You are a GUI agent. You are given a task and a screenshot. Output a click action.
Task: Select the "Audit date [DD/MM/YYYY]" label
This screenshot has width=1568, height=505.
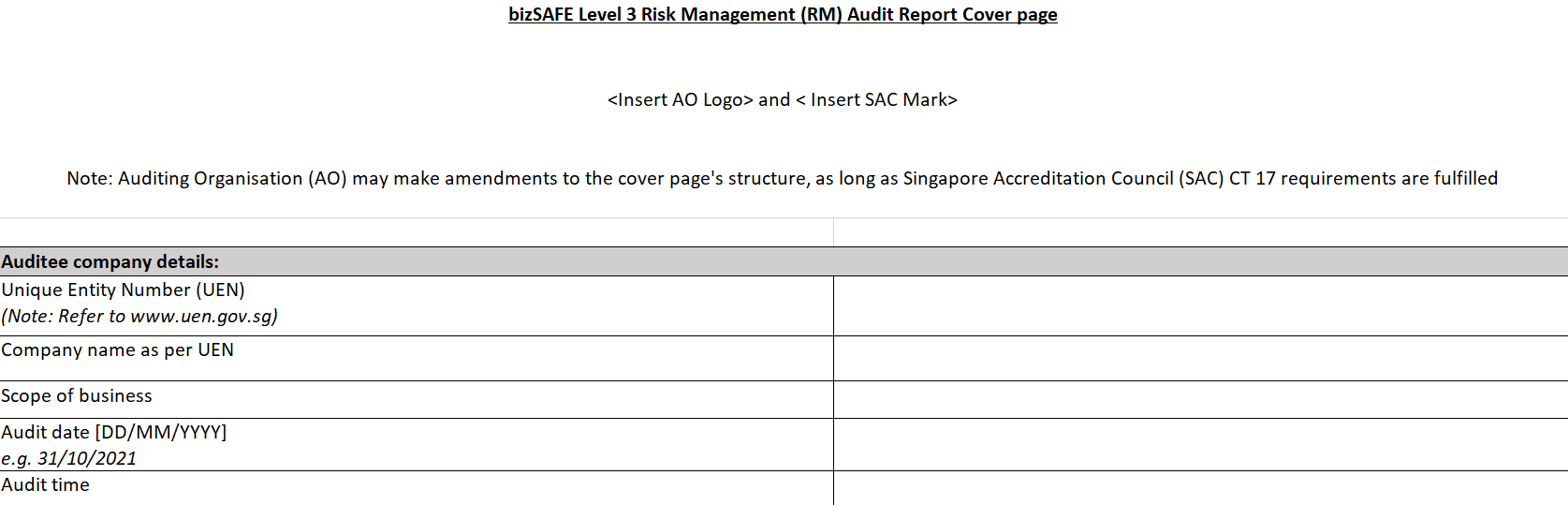click(114, 433)
